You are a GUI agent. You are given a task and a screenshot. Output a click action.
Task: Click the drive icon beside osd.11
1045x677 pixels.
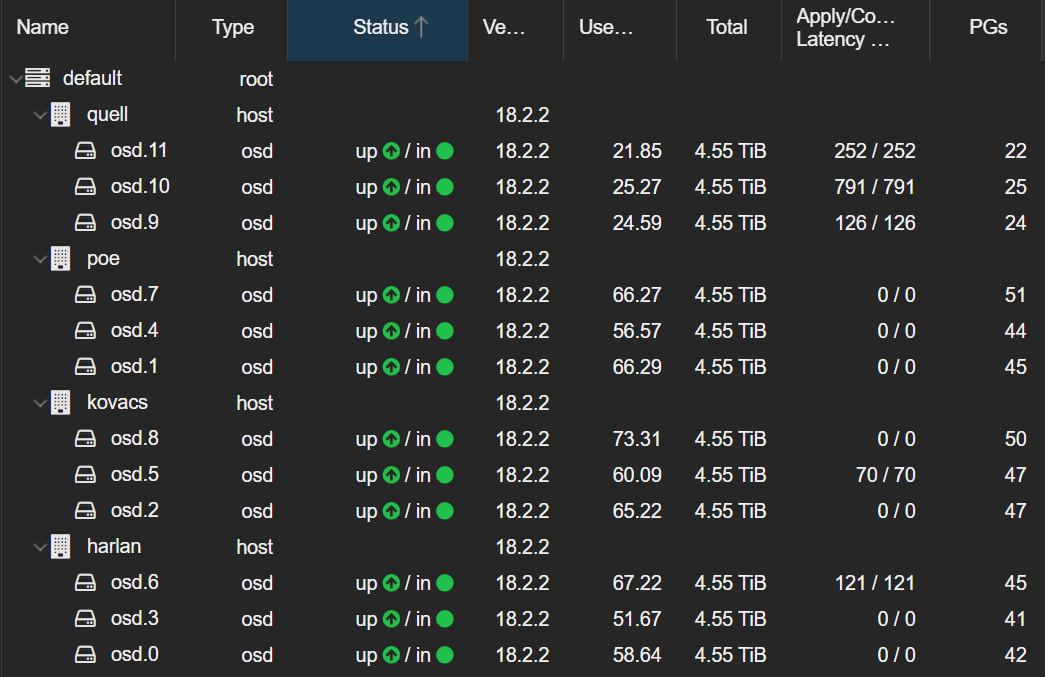pyautogui.click(x=85, y=150)
